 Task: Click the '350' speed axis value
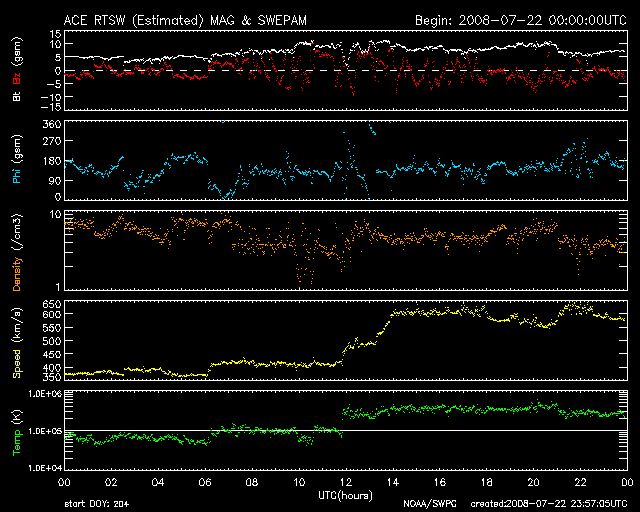coord(52,376)
